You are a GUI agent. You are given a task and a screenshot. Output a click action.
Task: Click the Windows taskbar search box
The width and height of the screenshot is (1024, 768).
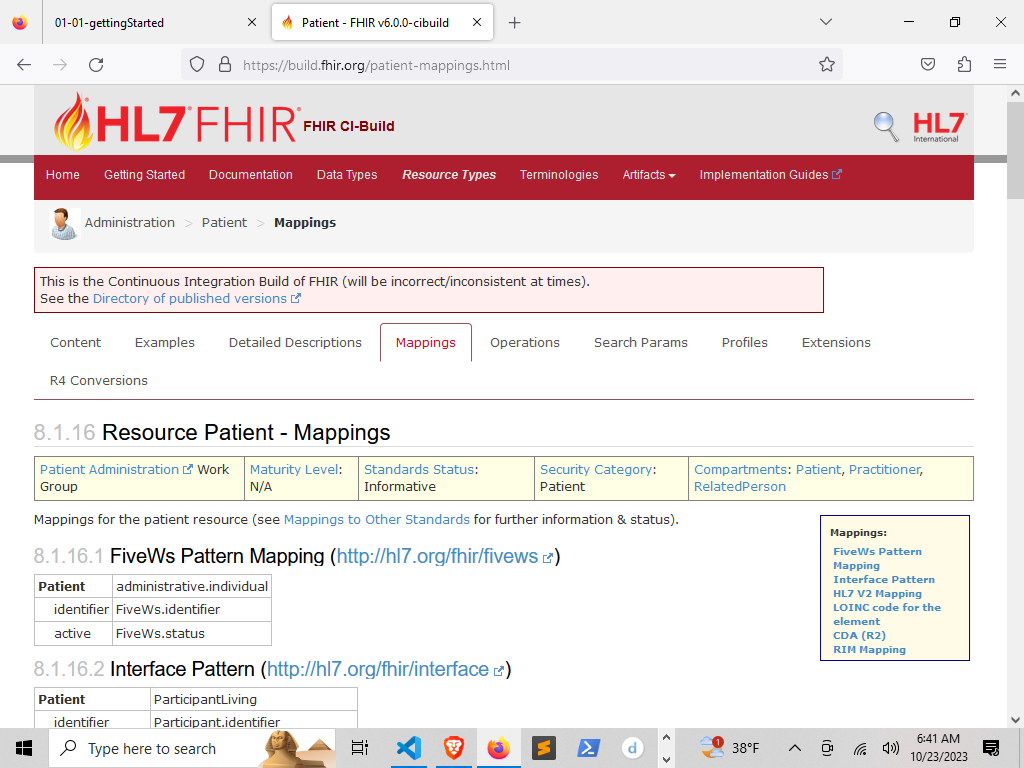(x=192, y=748)
